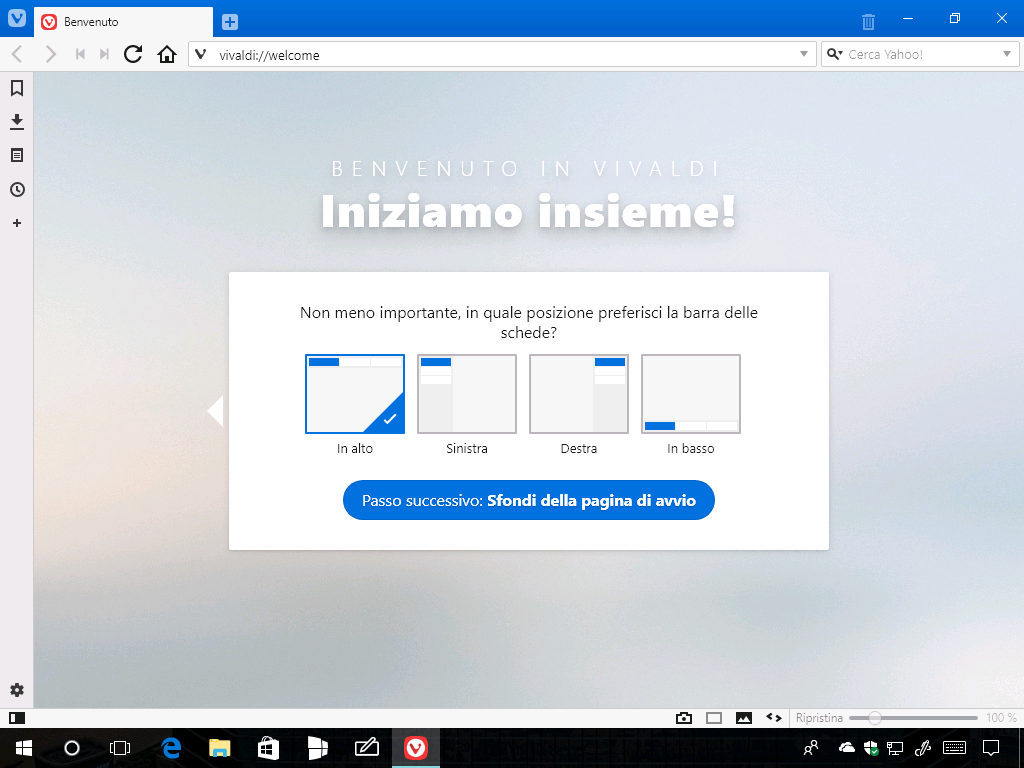The height and width of the screenshot is (768, 1024).
Task: Go to the home page
Action: point(167,54)
